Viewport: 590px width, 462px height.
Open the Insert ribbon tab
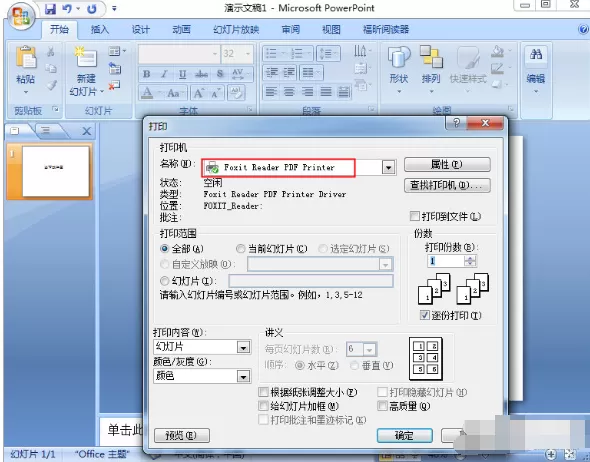click(x=100, y=29)
